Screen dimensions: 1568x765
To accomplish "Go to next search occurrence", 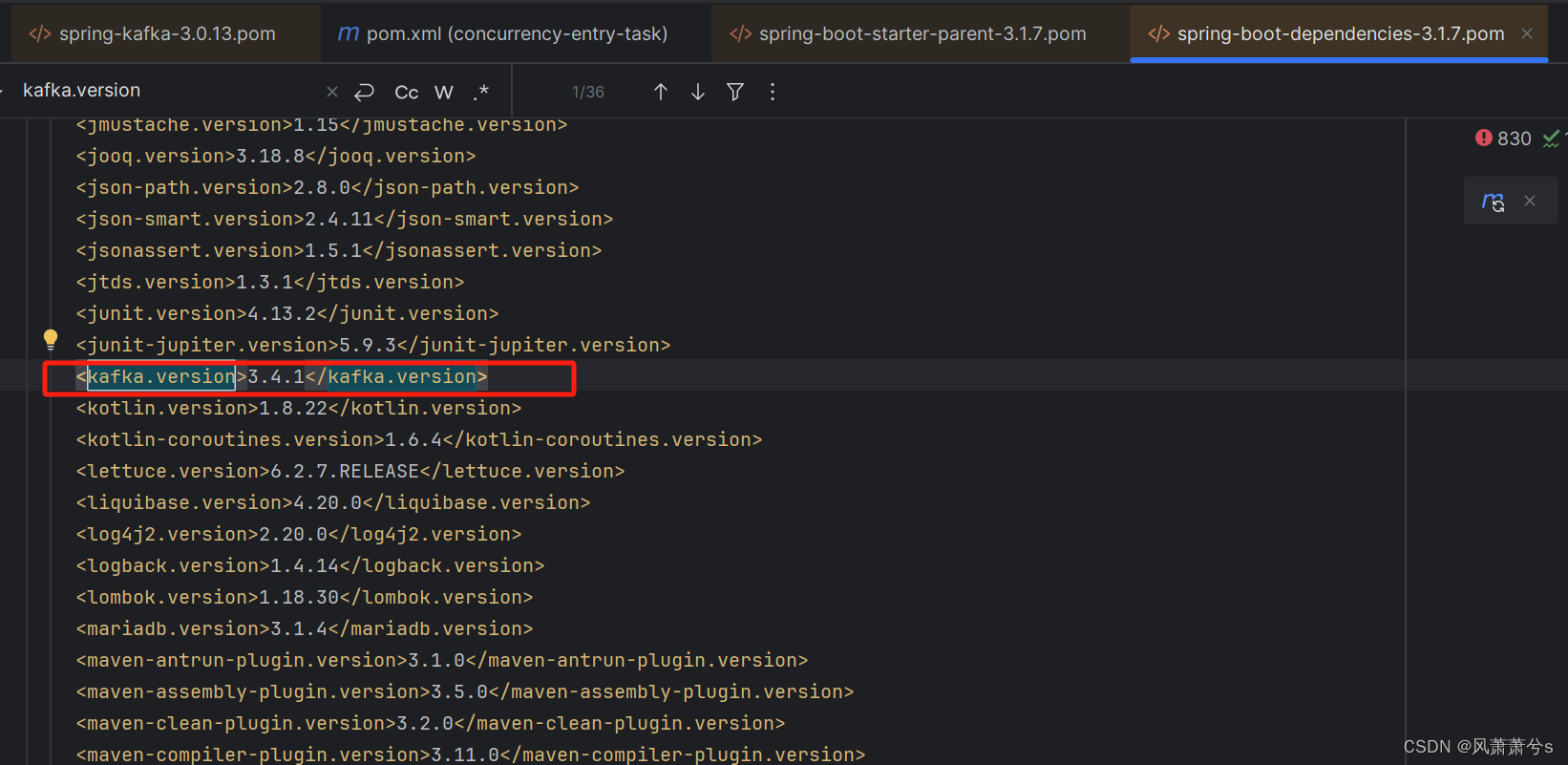I will pyautogui.click(x=698, y=92).
